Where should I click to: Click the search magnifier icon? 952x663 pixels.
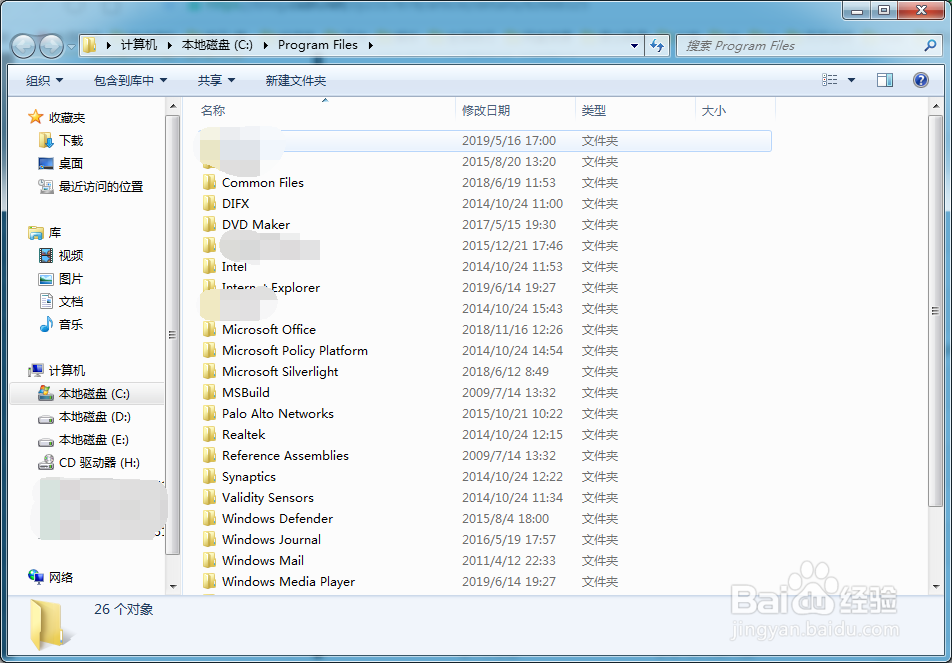click(x=930, y=45)
